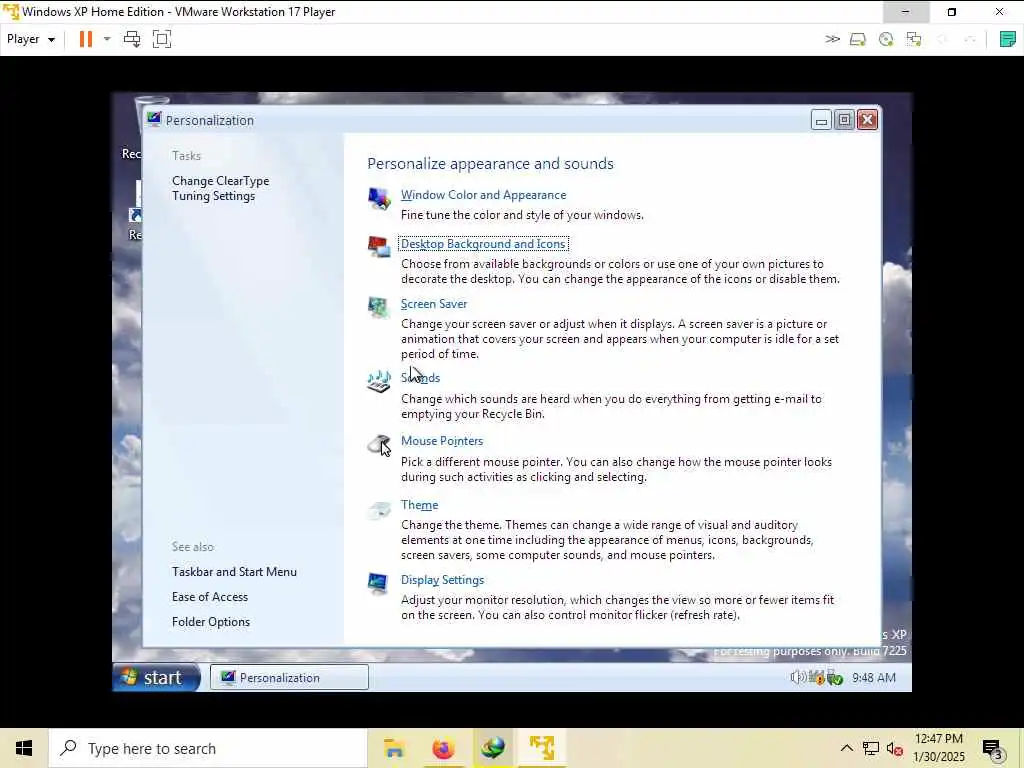Enter full screen mode in VMware Player
Image resolution: width=1024 pixels, height=768 pixels.
tap(162, 39)
